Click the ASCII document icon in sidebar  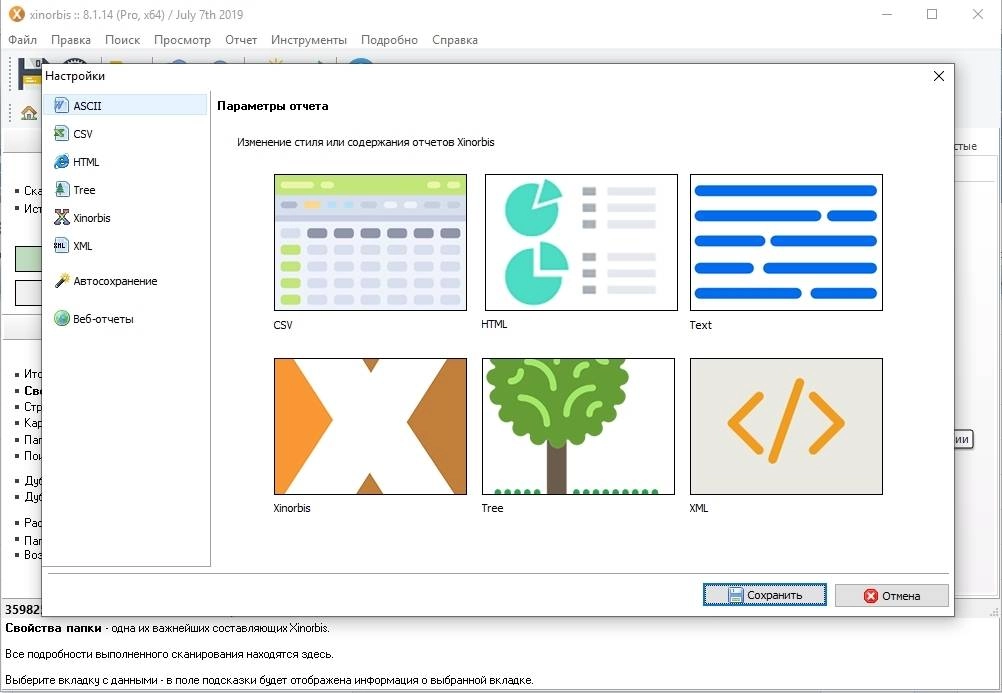coord(61,105)
